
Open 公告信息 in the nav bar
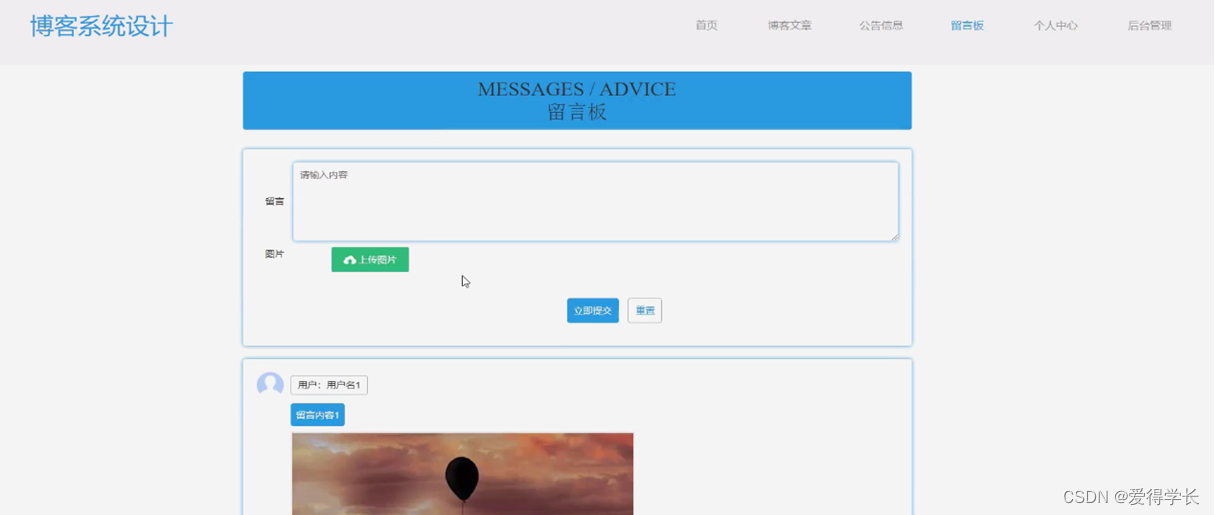[881, 26]
